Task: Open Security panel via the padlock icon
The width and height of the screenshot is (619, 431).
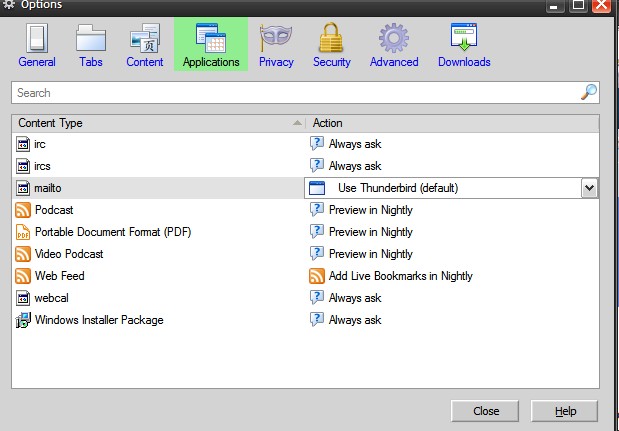Action: tap(331, 40)
